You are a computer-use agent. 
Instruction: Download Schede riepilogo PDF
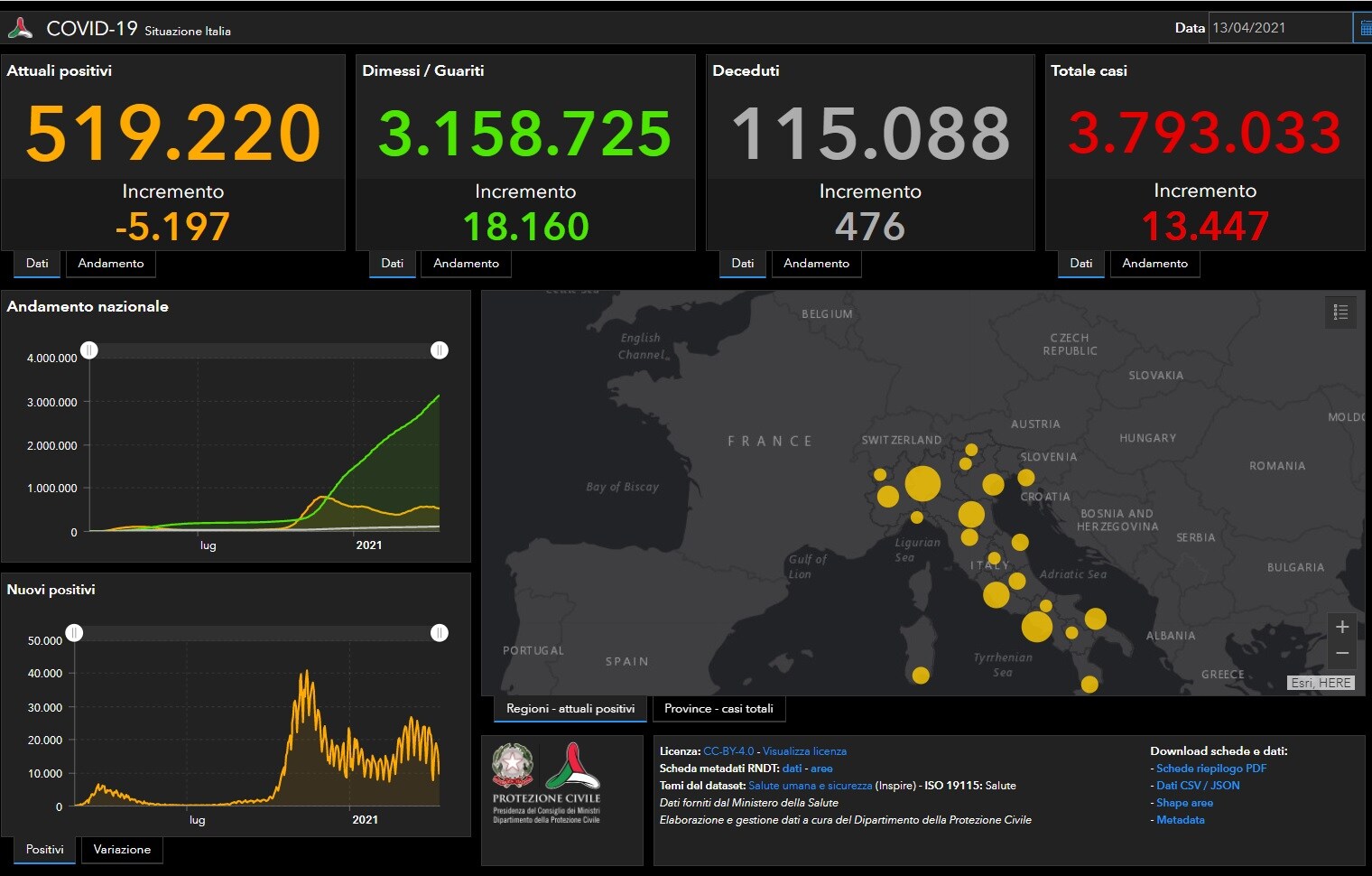tap(1211, 769)
